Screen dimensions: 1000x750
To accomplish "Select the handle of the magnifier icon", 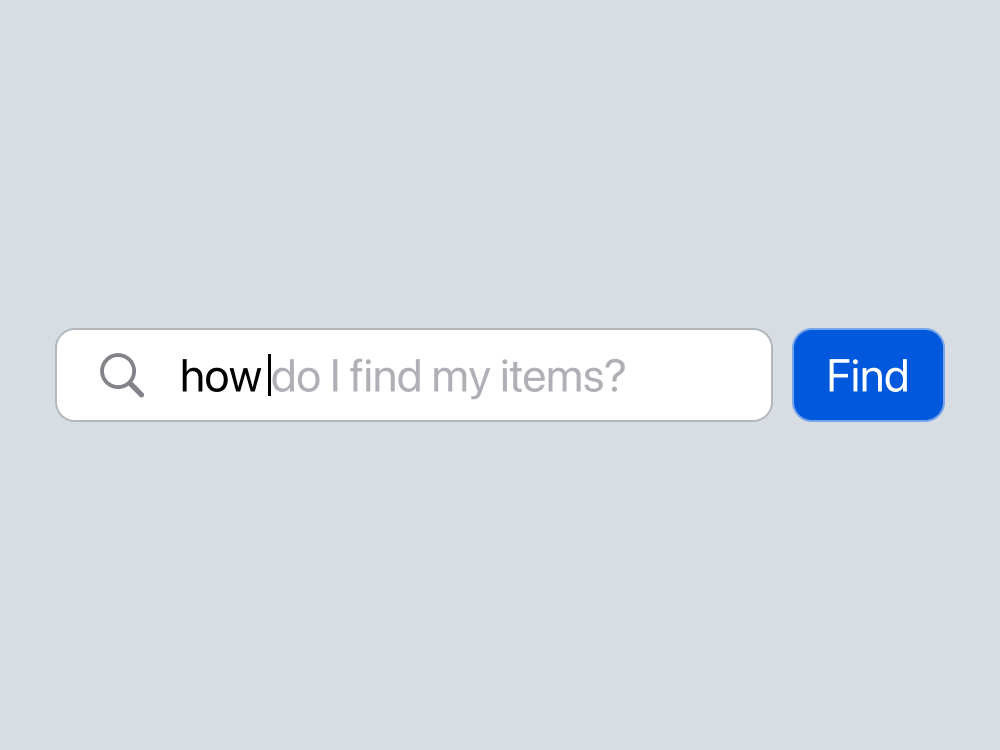I will 135,388.
